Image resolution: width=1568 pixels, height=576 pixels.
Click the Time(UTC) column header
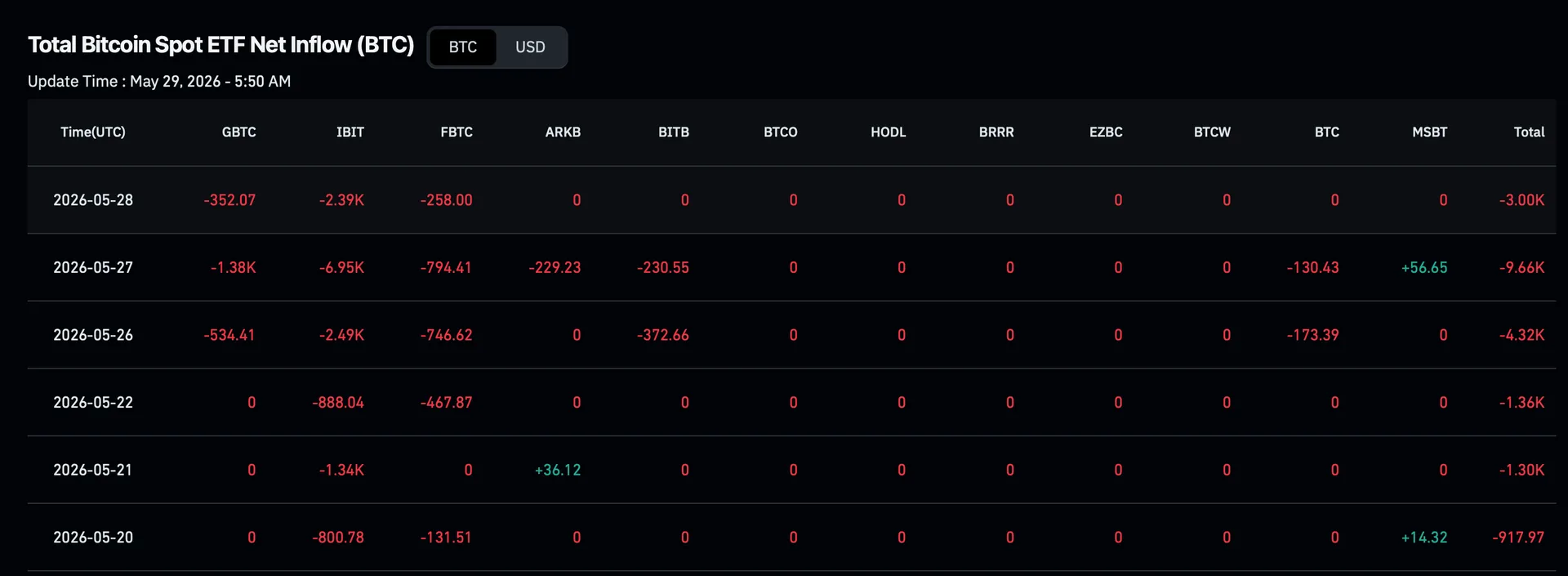pyautogui.click(x=93, y=132)
